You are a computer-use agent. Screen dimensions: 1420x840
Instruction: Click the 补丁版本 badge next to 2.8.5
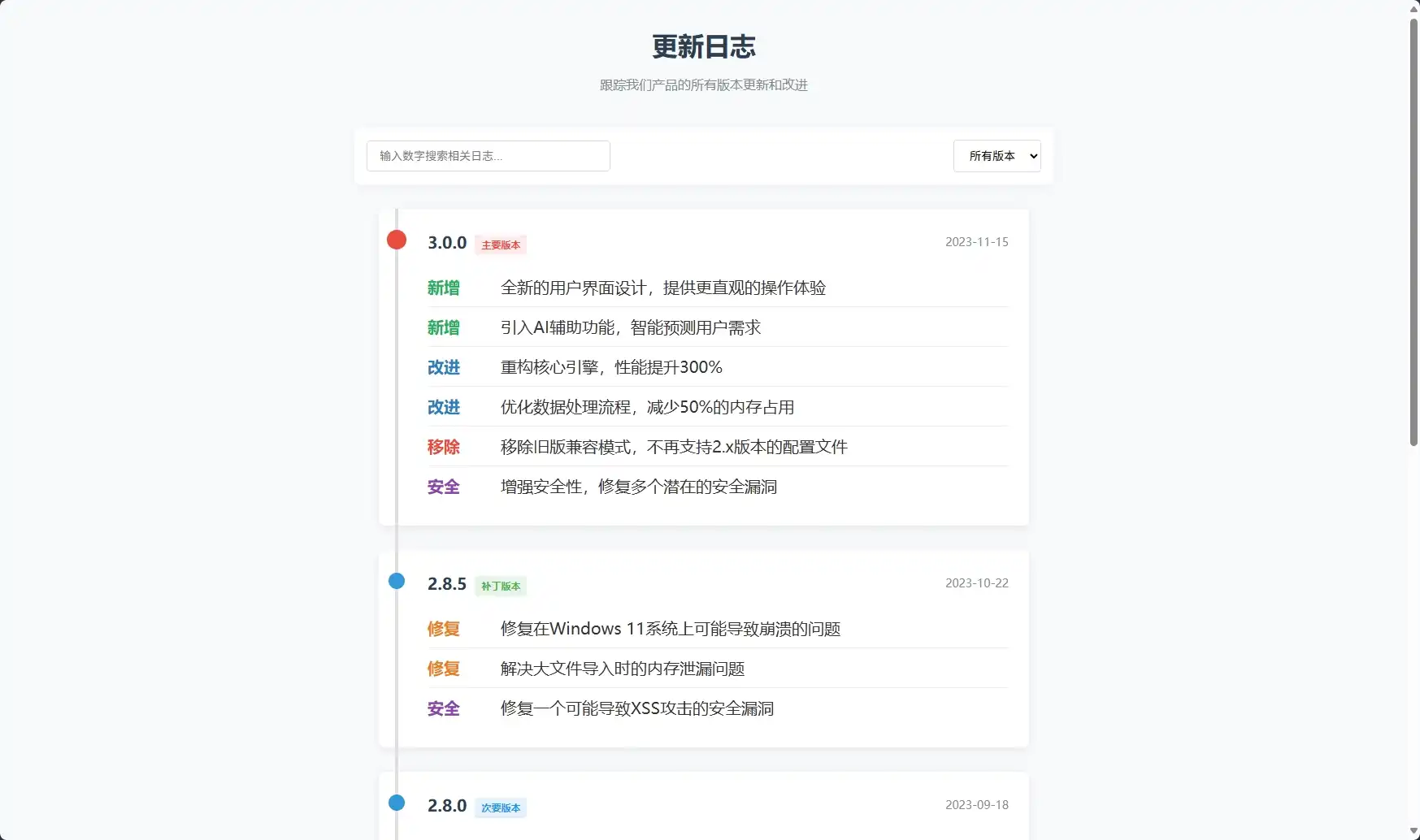tap(501, 587)
